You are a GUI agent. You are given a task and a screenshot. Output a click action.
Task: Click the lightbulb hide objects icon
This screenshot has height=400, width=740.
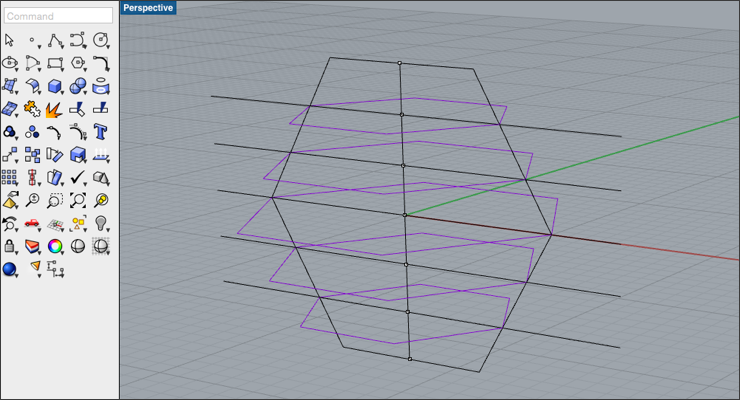click(x=101, y=224)
